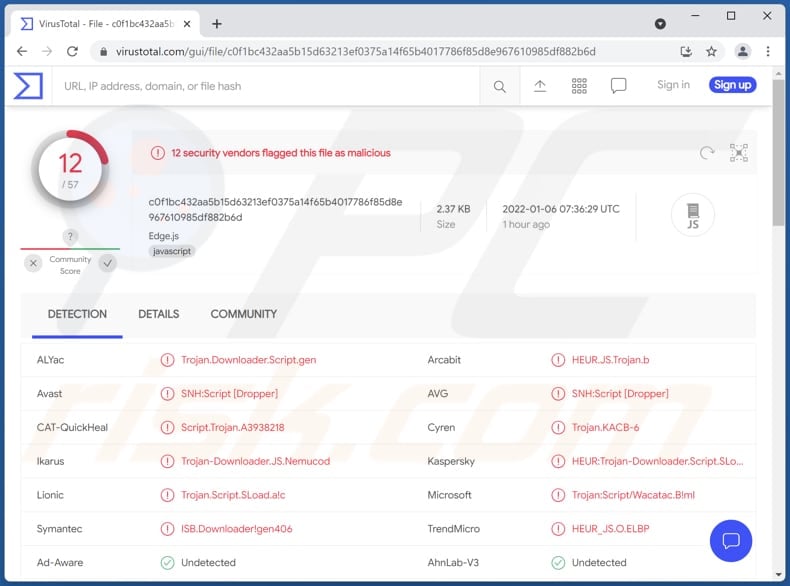Click the TrendMicro vendor name
This screenshot has width=790, height=586.
pos(453,529)
